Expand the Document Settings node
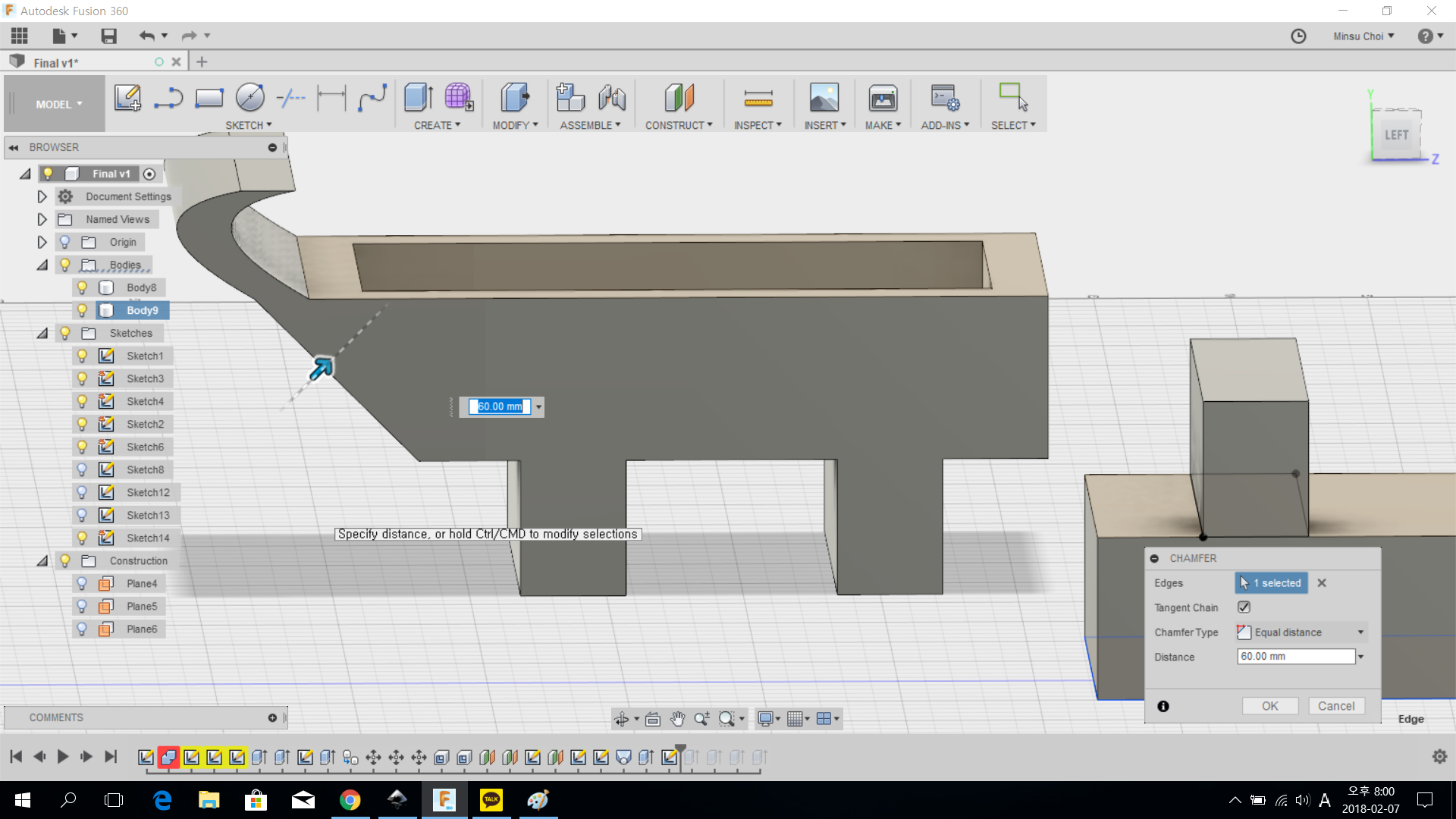Viewport: 1456px width, 819px height. 42,196
